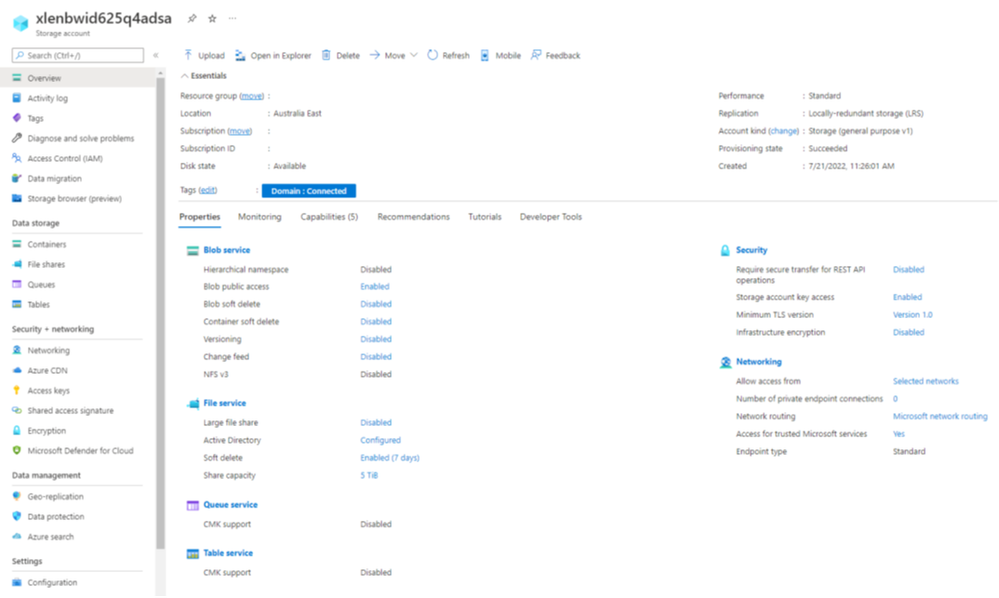Switch to the Tutorials tab
Viewport: 999px width, 598px height.
click(485, 217)
